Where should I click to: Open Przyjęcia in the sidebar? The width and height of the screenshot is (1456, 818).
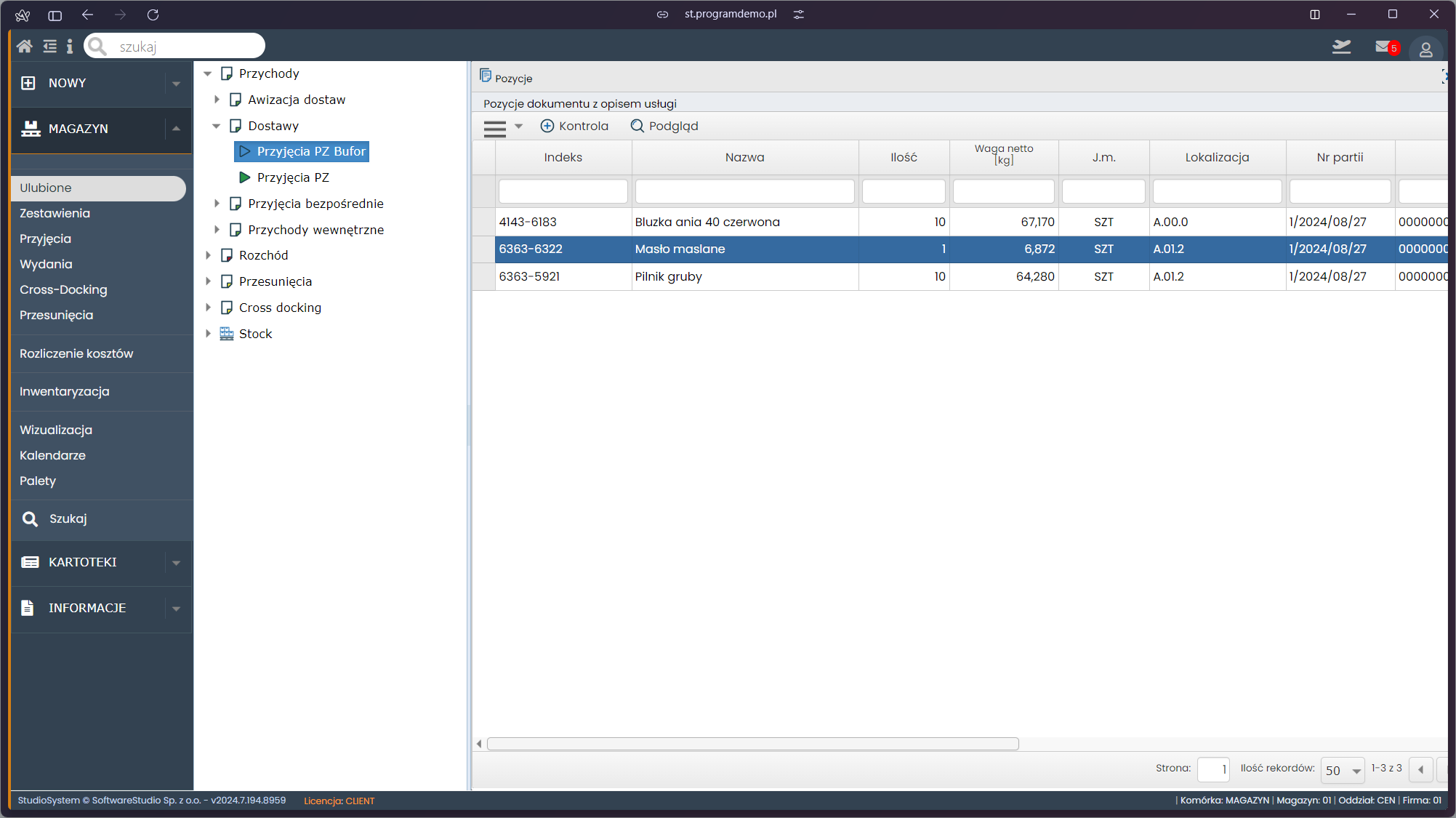pyautogui.click(x=46, y=239)
